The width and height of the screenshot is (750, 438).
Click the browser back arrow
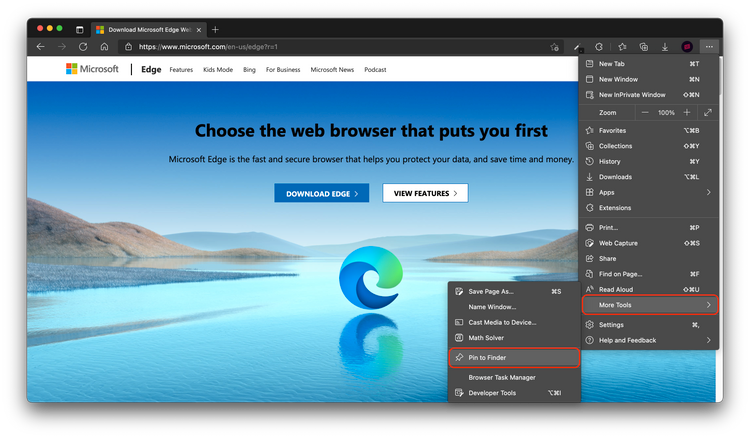40,47
